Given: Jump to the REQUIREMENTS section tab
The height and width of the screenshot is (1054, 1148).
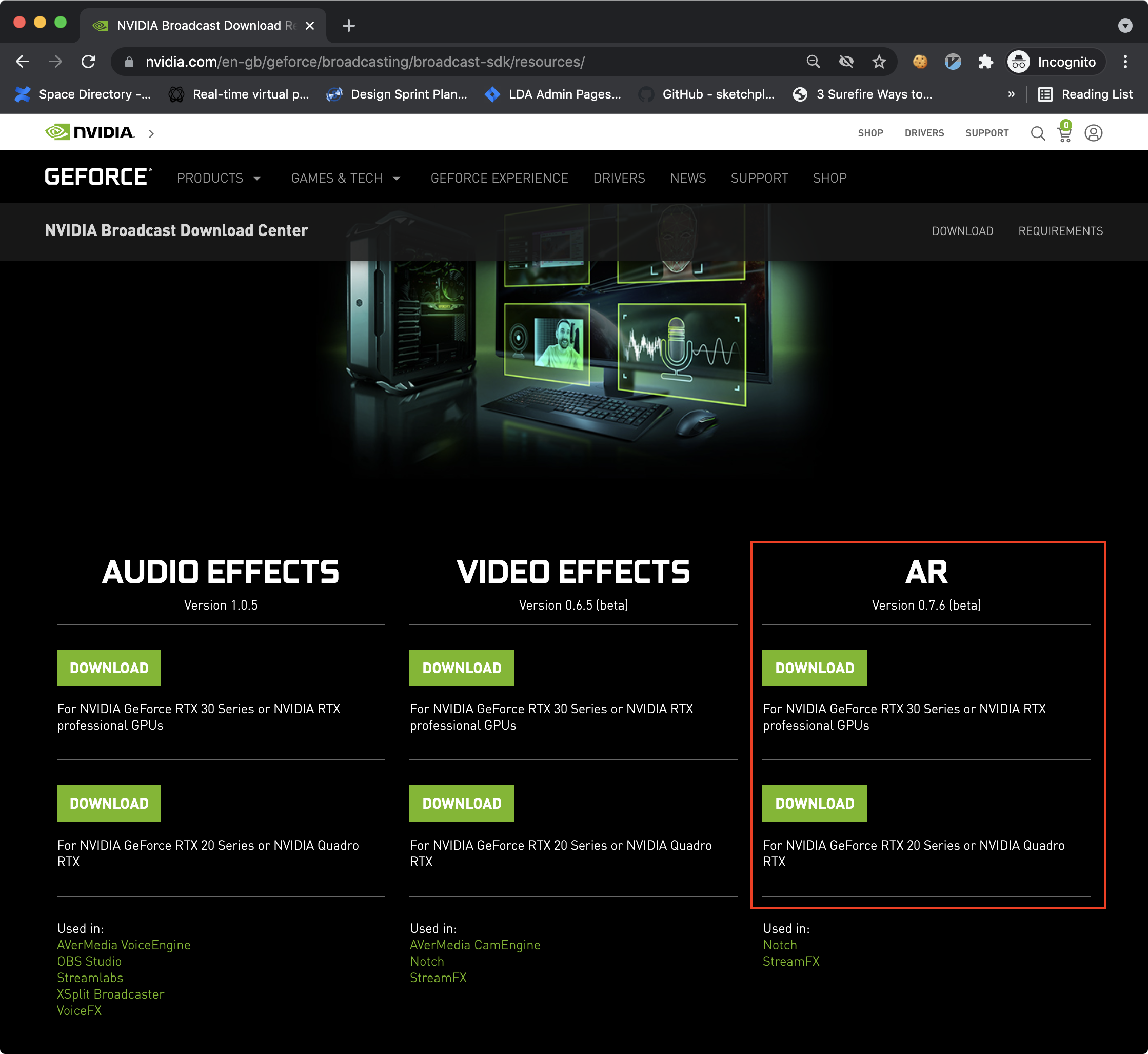Looking at the screenshot, I should 1060,231.
